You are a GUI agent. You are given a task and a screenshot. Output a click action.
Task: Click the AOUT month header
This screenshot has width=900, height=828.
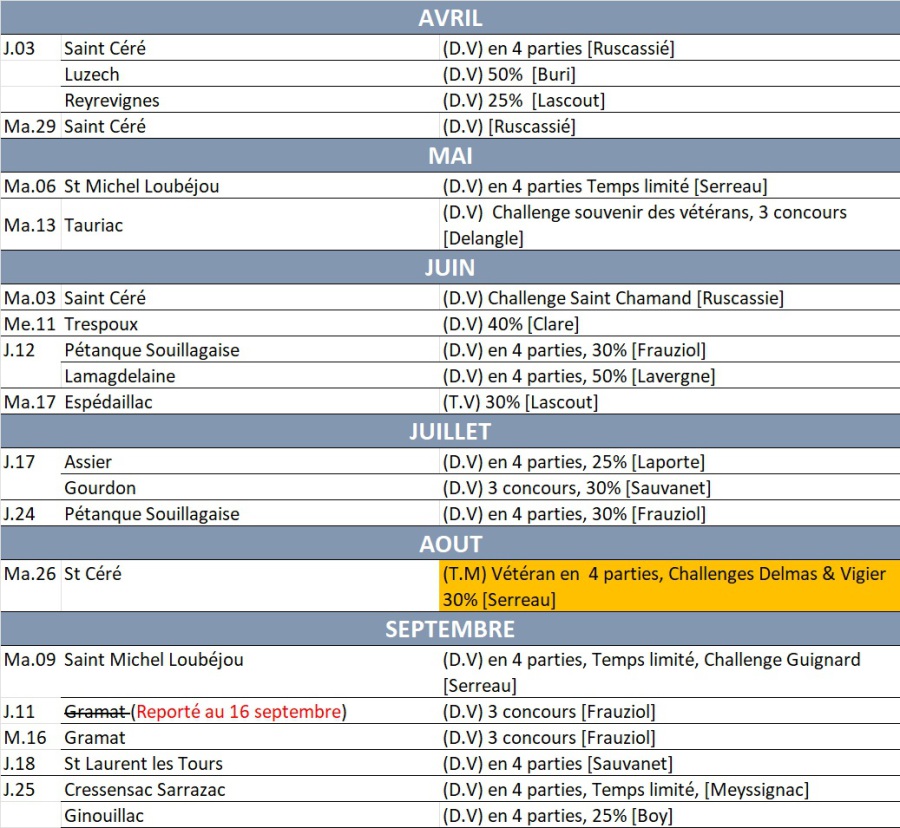[450, 544]
